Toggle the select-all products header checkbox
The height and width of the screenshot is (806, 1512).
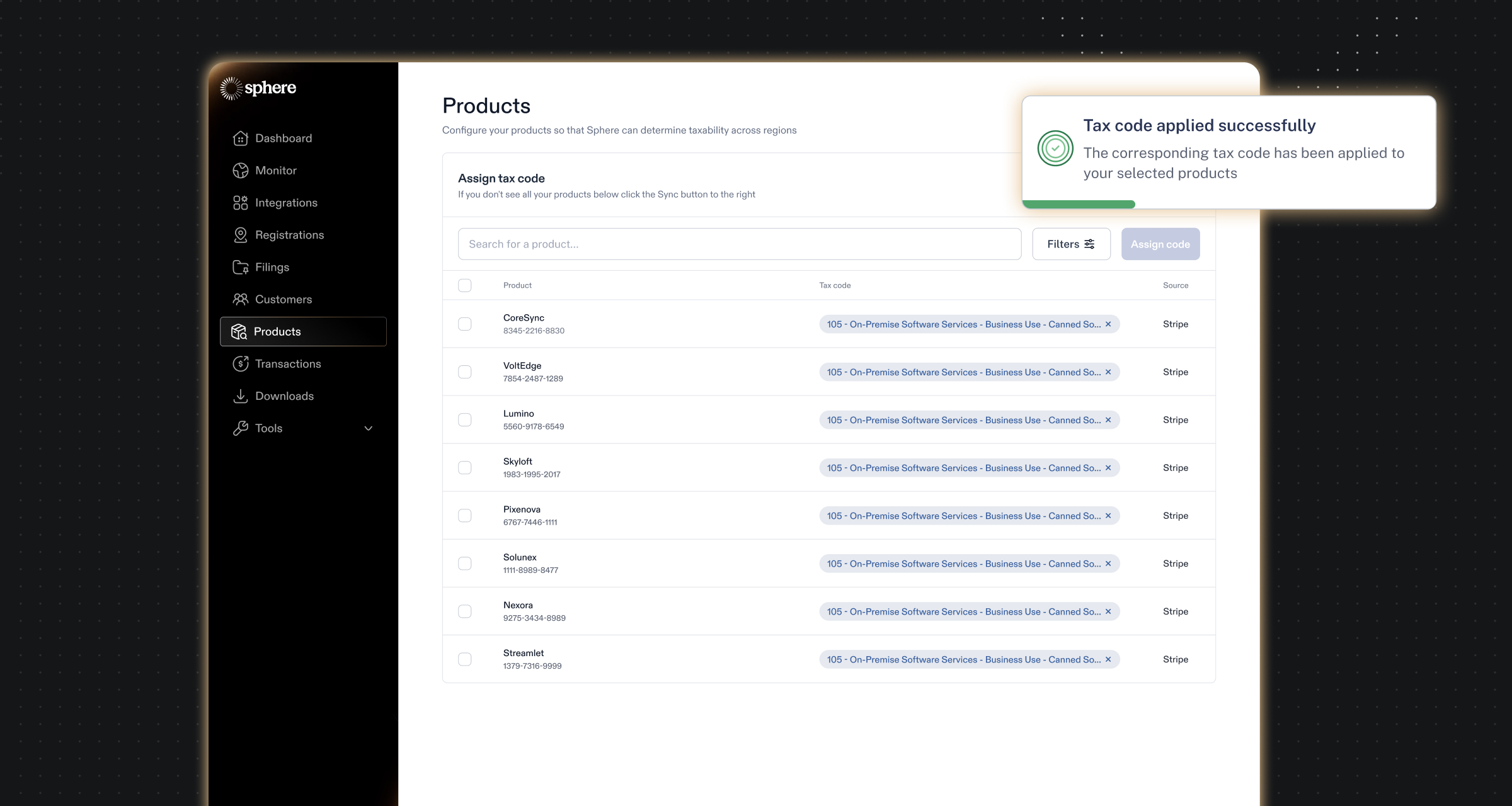click(465, 285)
